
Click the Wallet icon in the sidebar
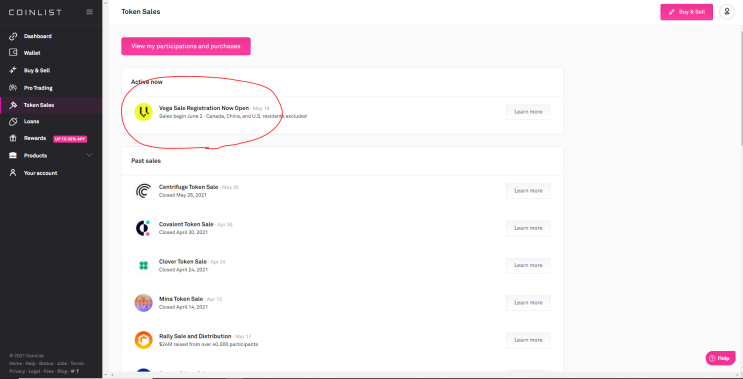tap(13, 53)
